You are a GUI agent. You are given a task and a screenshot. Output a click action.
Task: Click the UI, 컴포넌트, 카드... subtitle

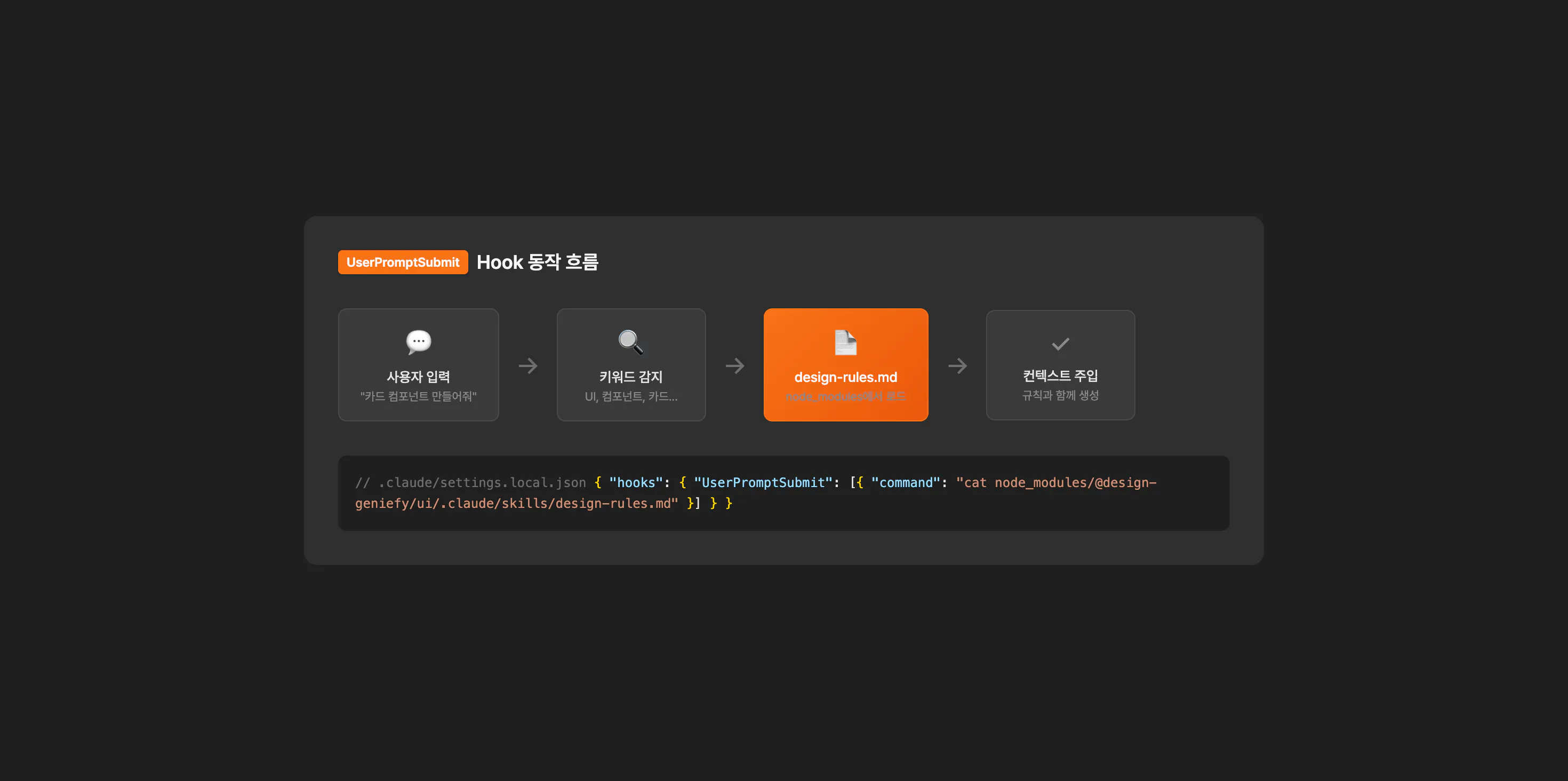630,396
